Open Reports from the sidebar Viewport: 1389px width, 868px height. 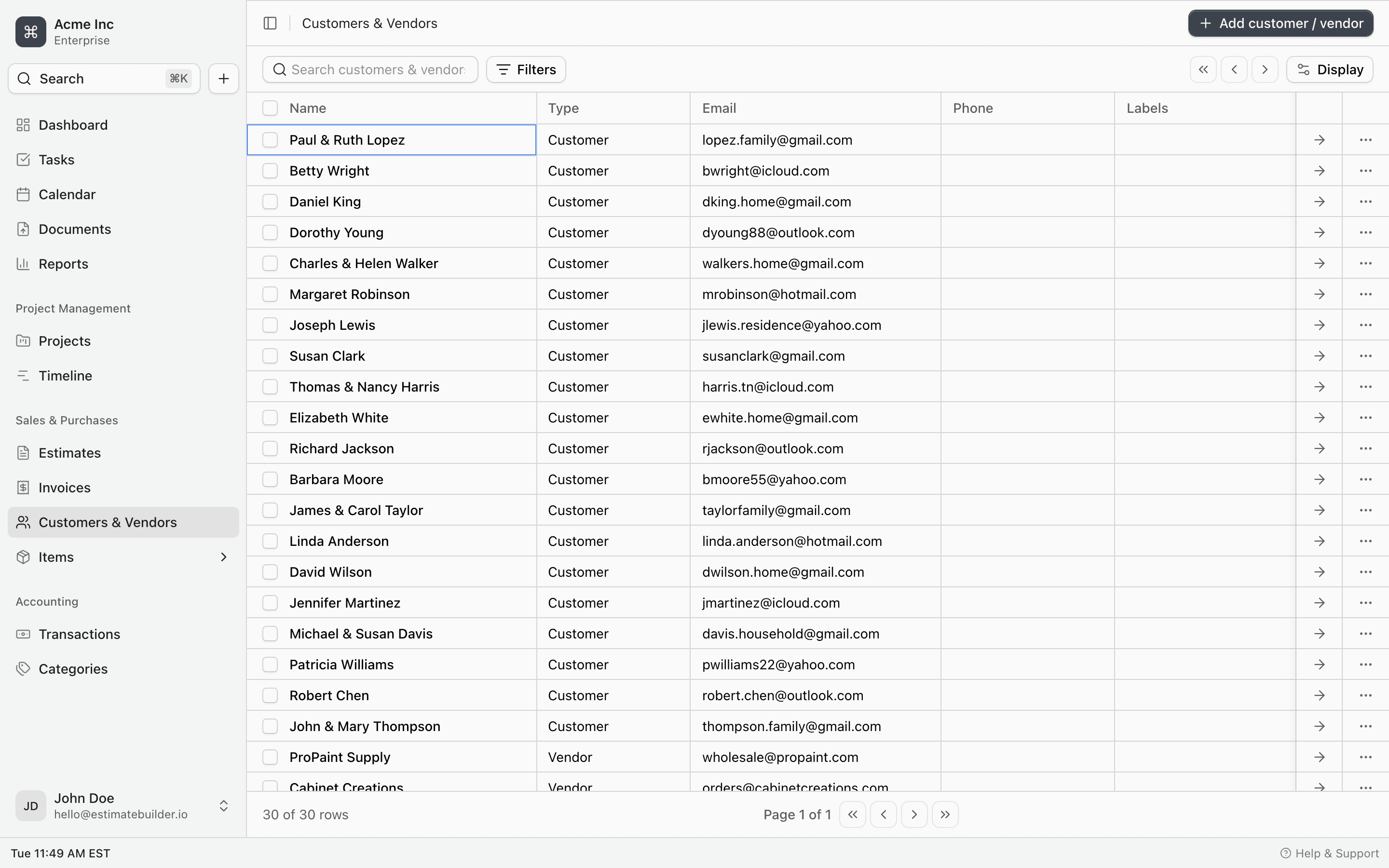(63, 263)
